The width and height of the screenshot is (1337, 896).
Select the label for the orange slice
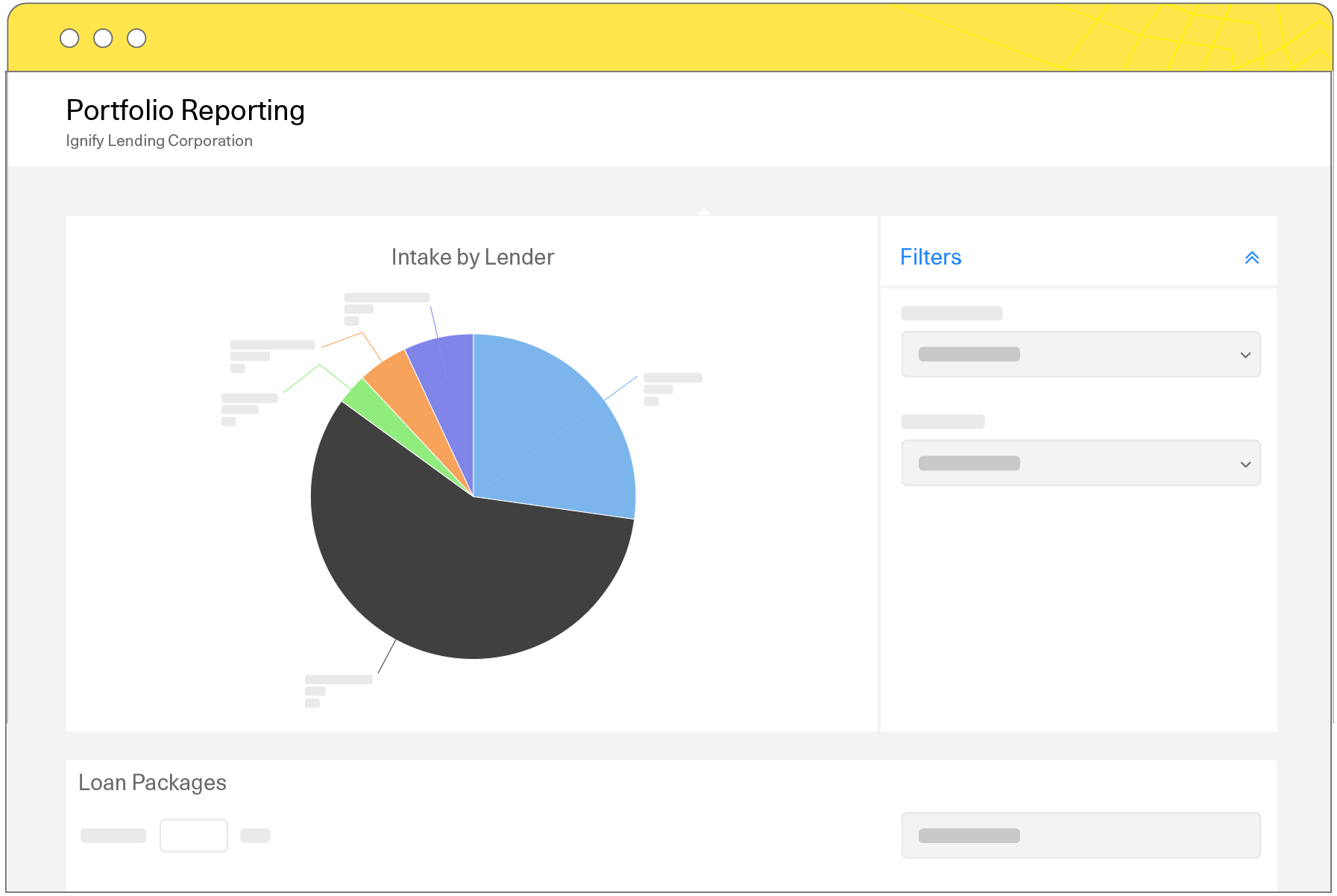tap(271, 356)
